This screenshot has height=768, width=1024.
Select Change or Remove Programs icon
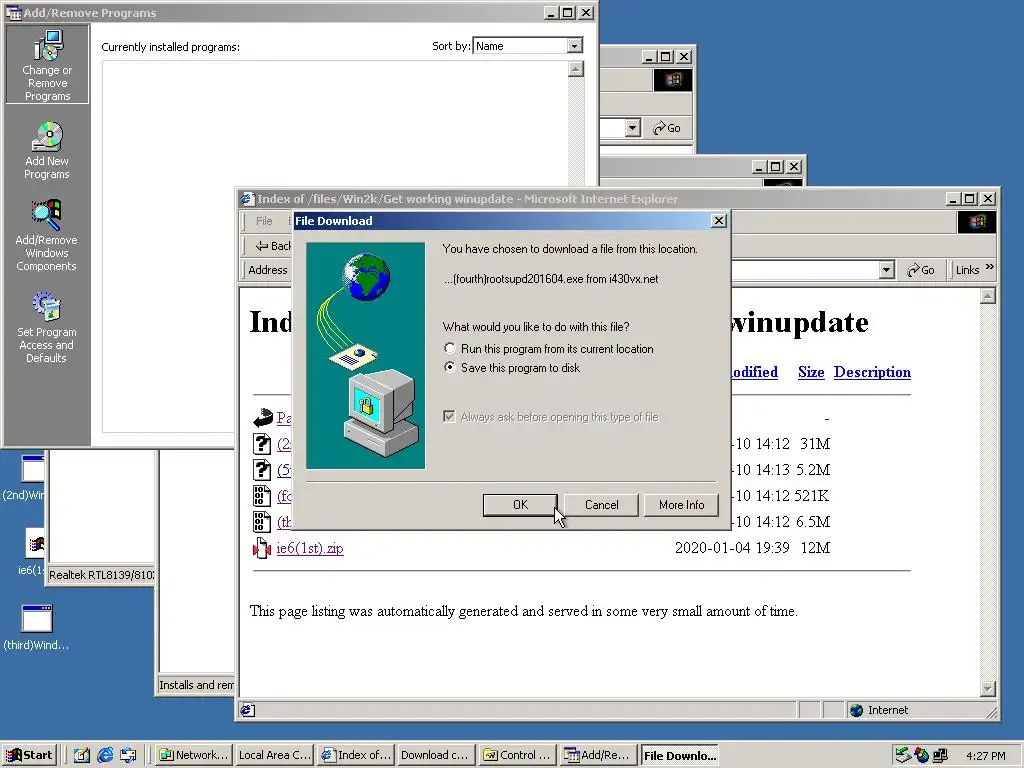[x=47, y=65]
